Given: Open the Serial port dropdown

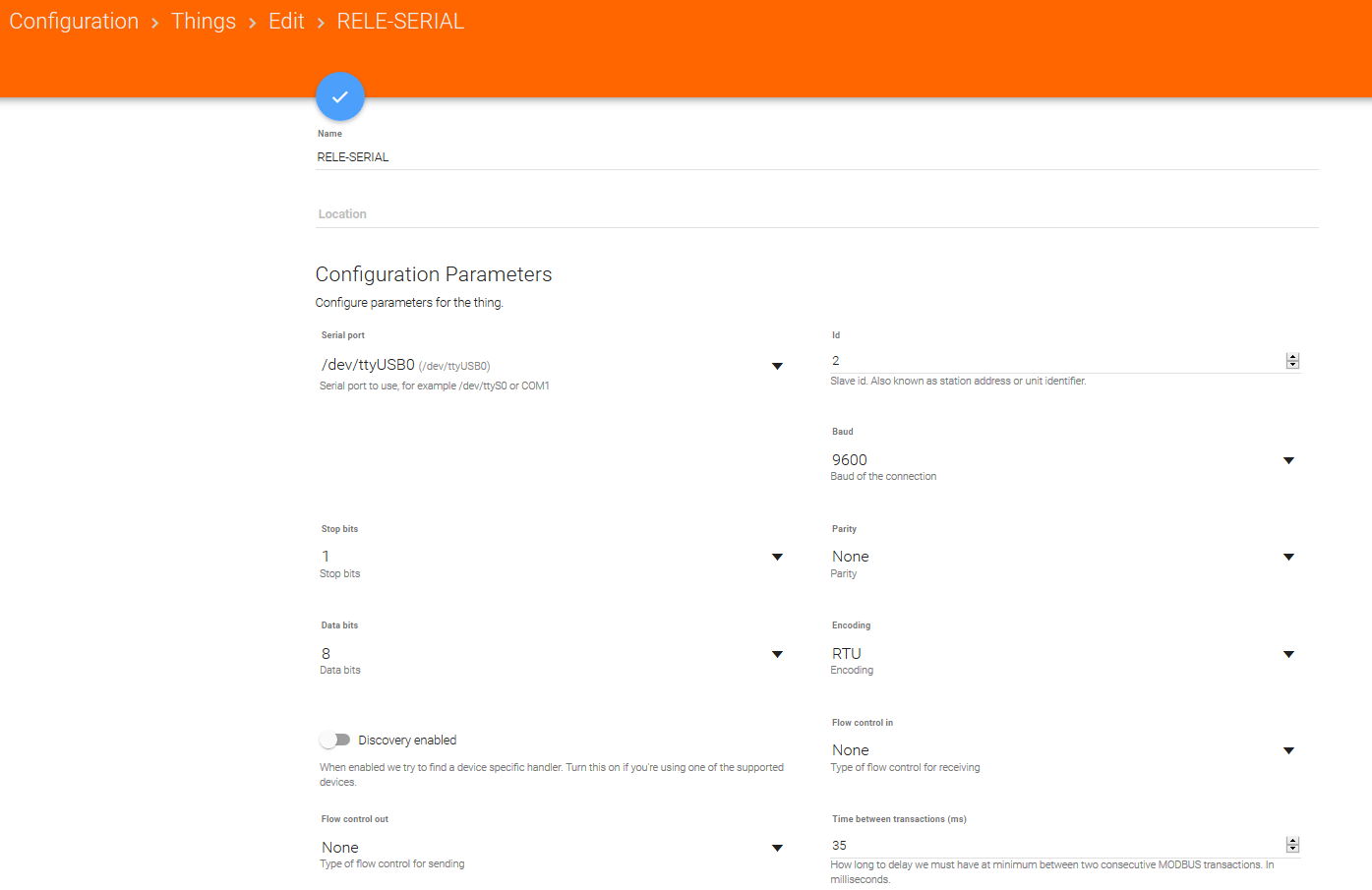Looking at the screenshot, I should pos(552,365).
